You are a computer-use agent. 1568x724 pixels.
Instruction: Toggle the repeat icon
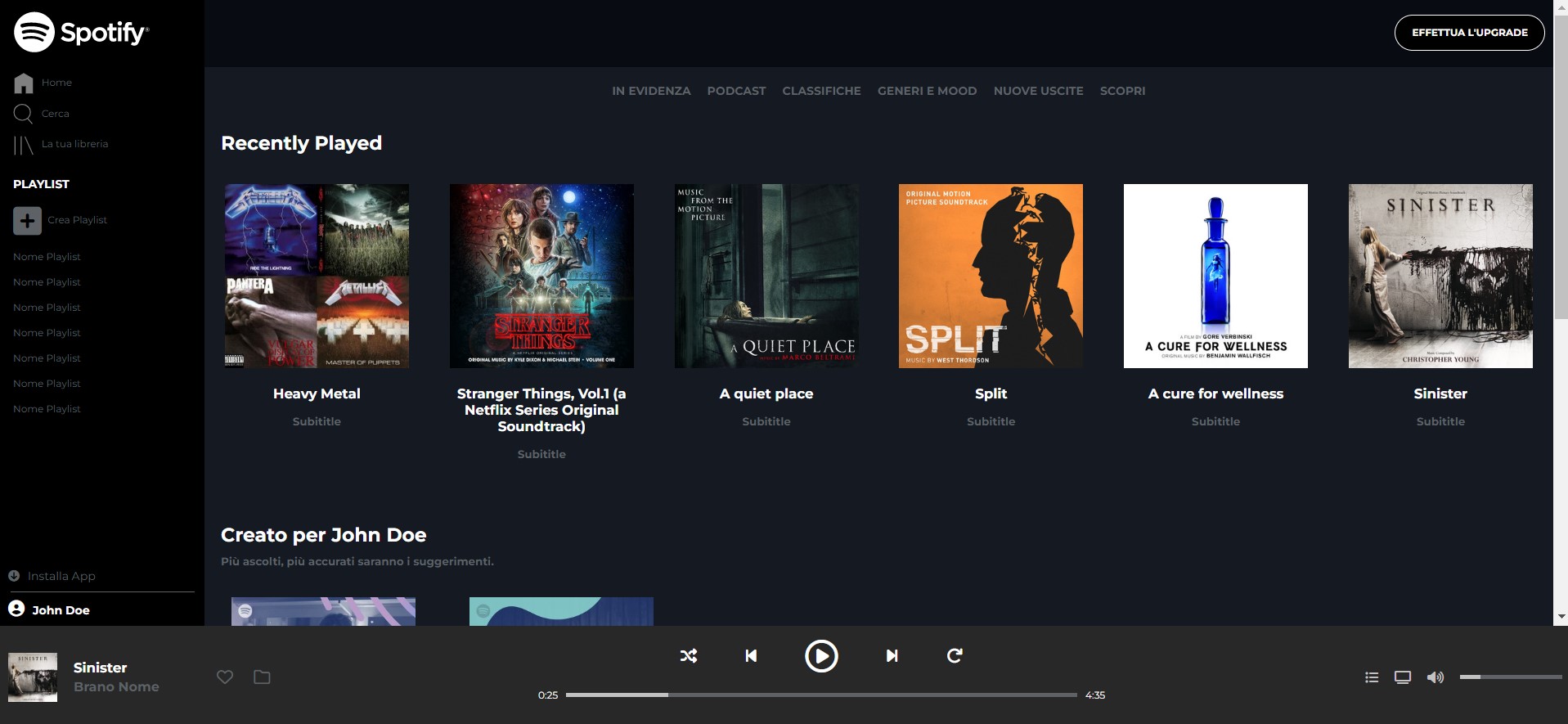tap(955, 656)
